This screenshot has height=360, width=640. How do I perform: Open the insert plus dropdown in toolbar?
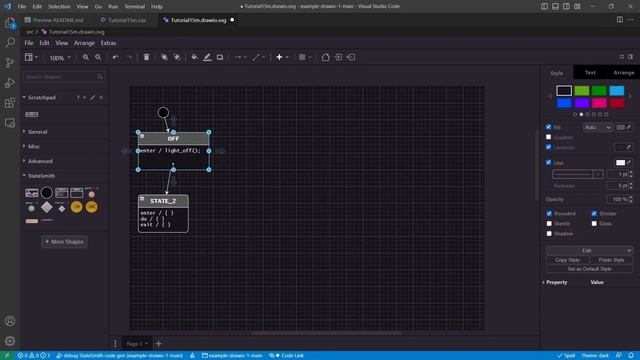point(282,57)
